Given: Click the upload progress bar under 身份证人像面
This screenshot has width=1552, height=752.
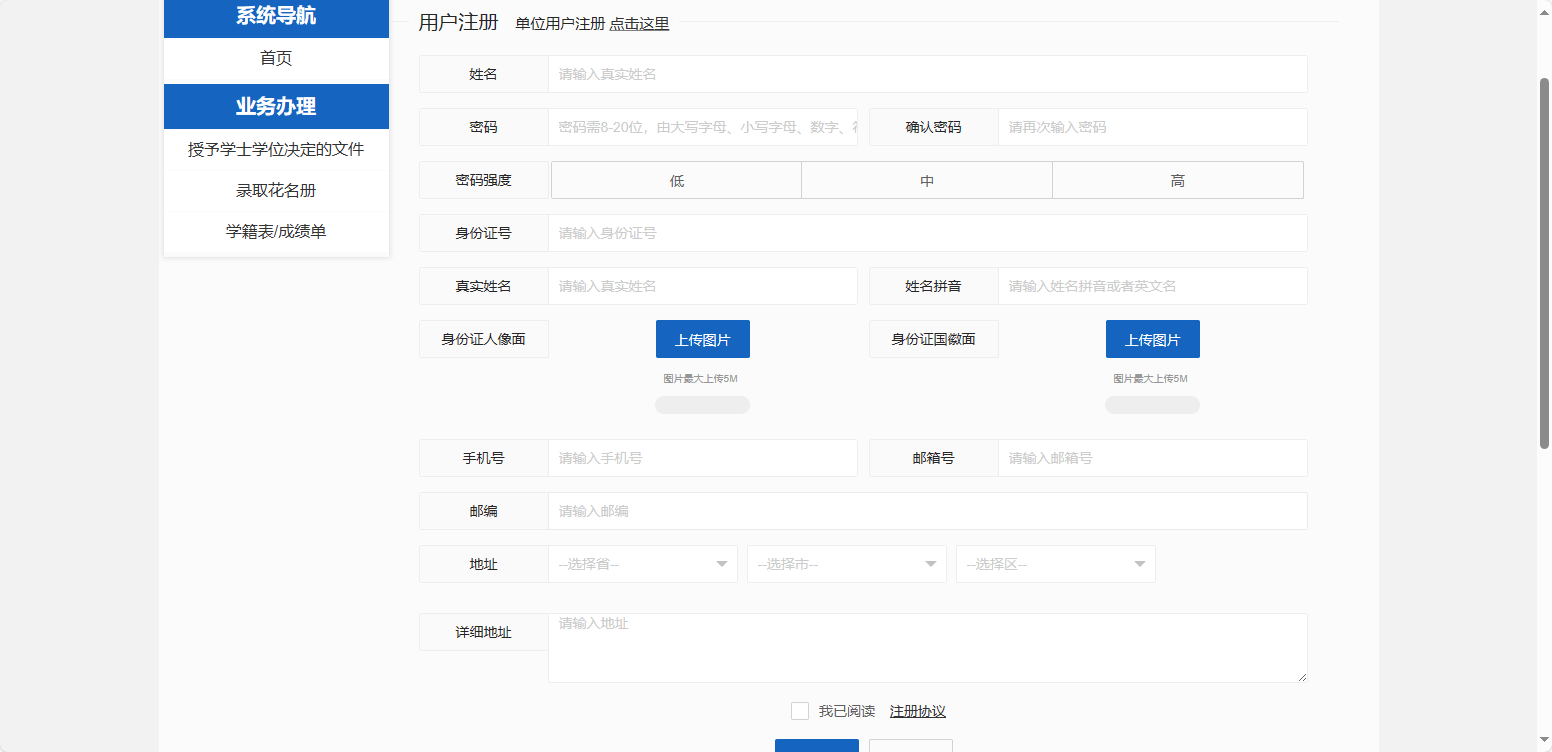Looking at the screenshot, I should click(702, 405).
